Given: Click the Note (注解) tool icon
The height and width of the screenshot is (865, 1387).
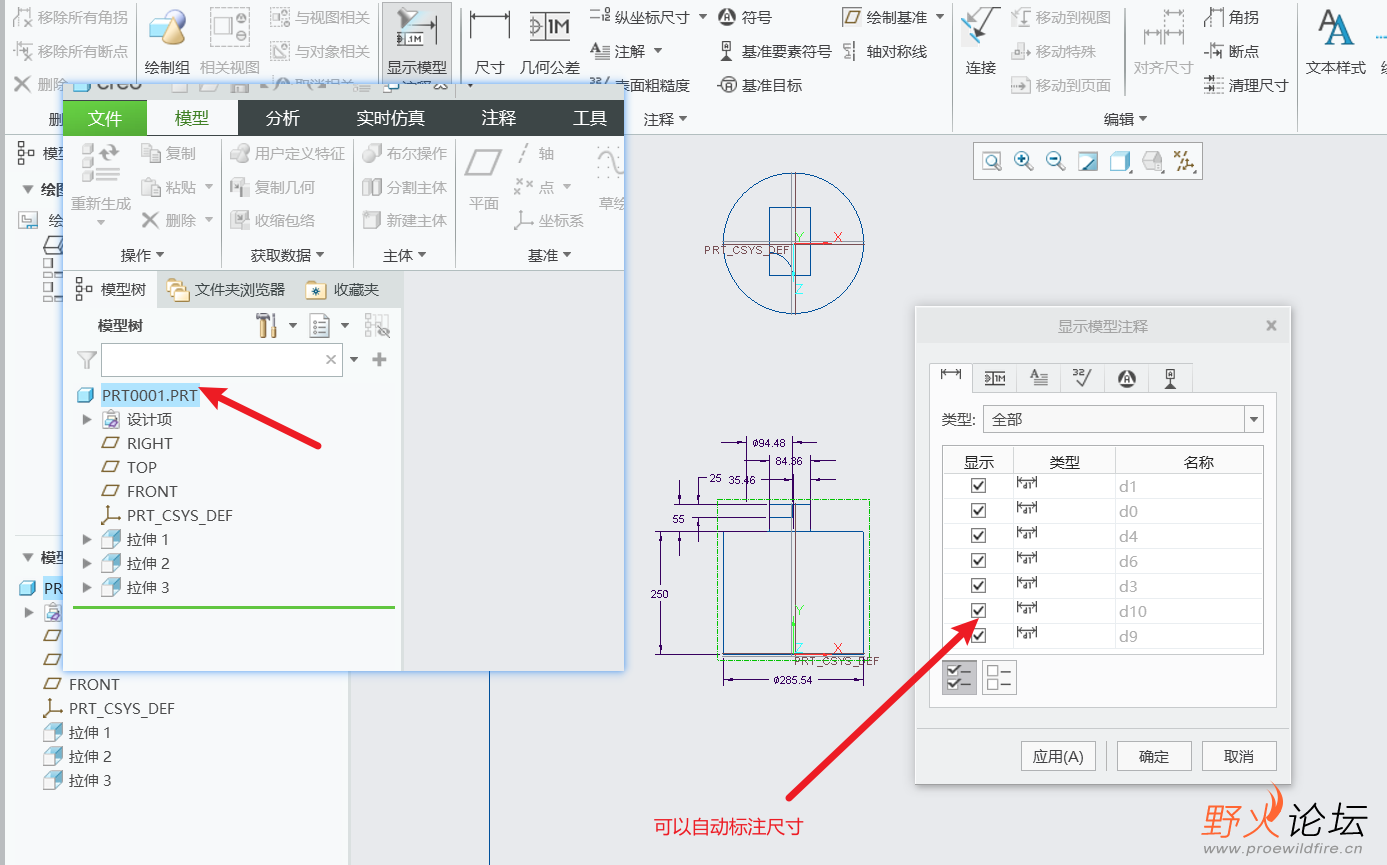Looking at the screenshot, I should [600, 51].
